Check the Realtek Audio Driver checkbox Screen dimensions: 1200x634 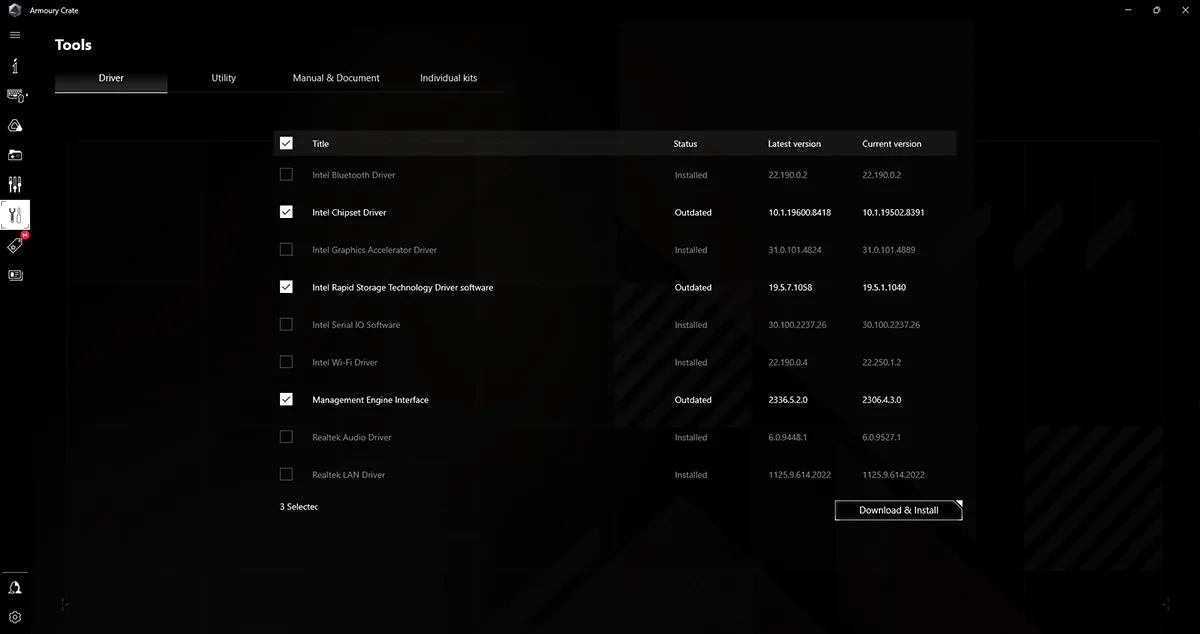(x=286, y=437)
